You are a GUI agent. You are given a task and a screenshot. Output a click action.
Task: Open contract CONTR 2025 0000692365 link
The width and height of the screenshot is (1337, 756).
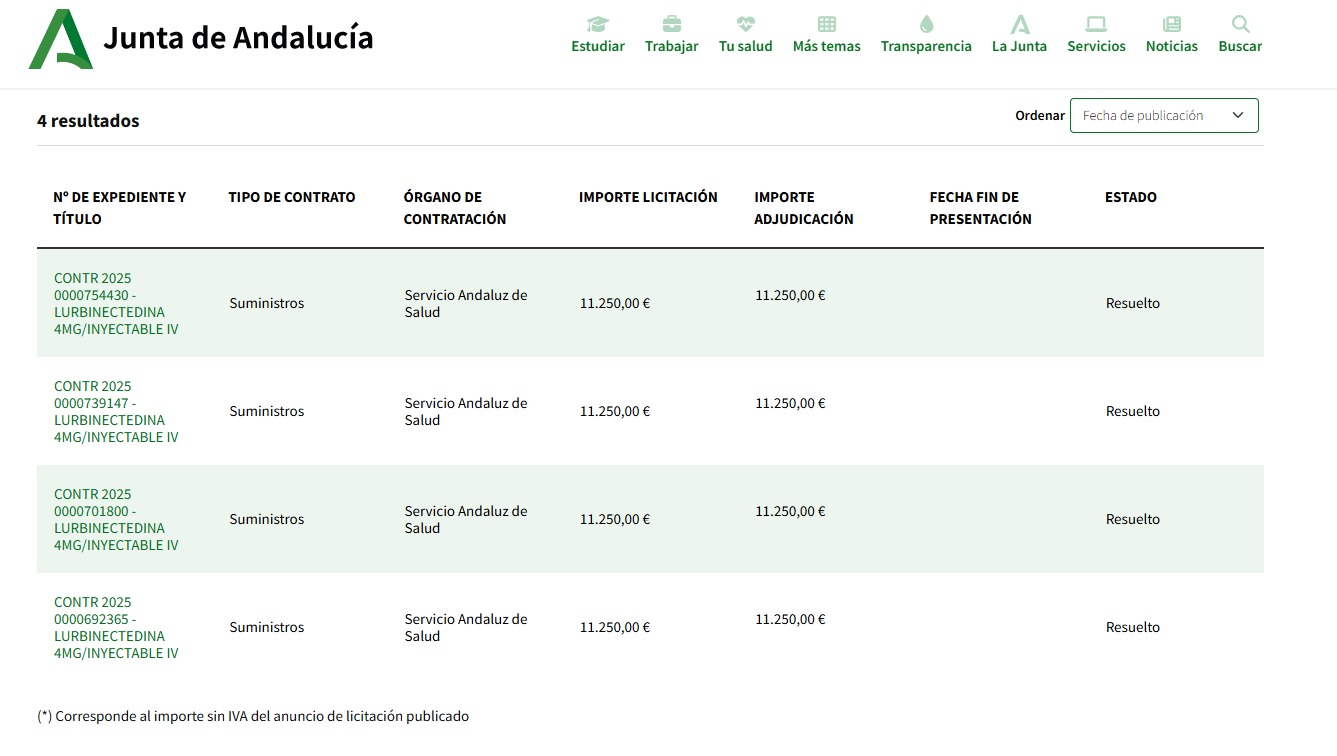(x=116, y=627)
